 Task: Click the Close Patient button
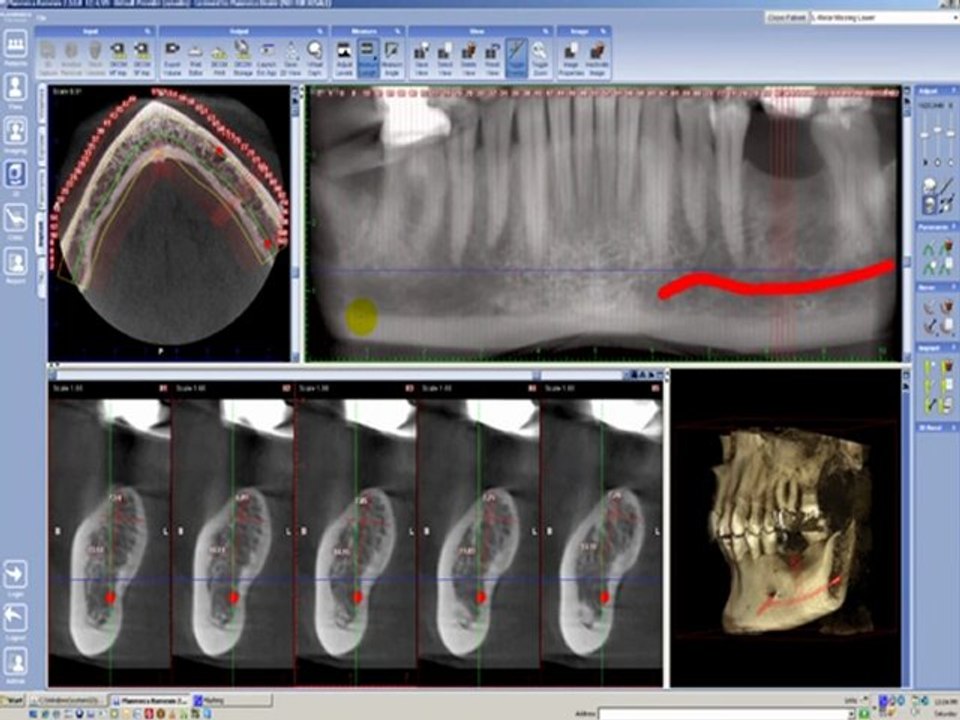(x=786, y=18)
